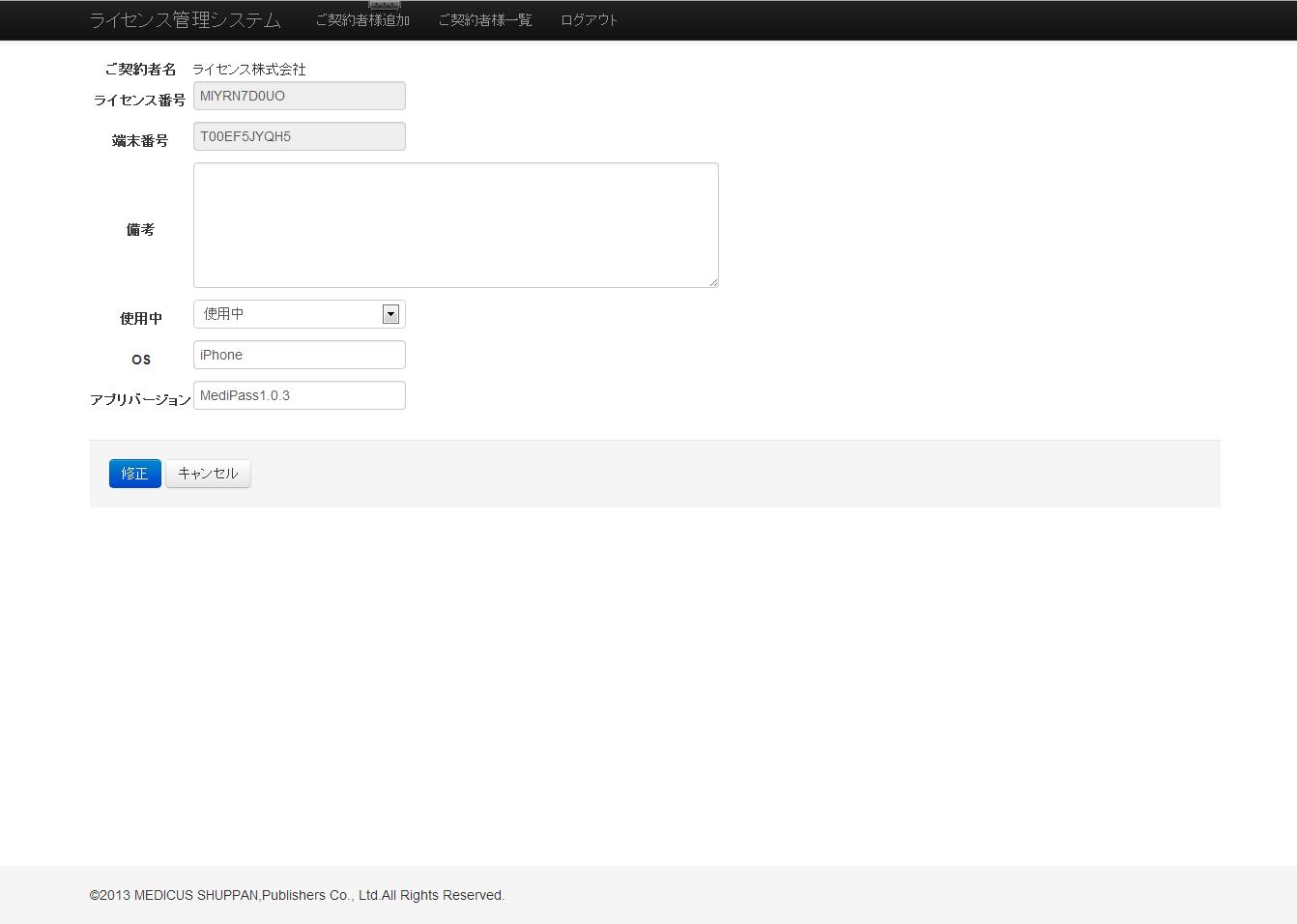
Task: Click the OS field containing iPhone
Action: click(x=300, y=355)
